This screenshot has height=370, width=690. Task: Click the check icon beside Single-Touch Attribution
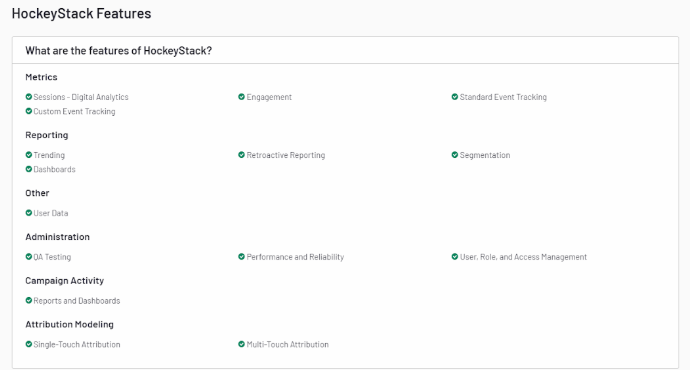coord(29,344)
